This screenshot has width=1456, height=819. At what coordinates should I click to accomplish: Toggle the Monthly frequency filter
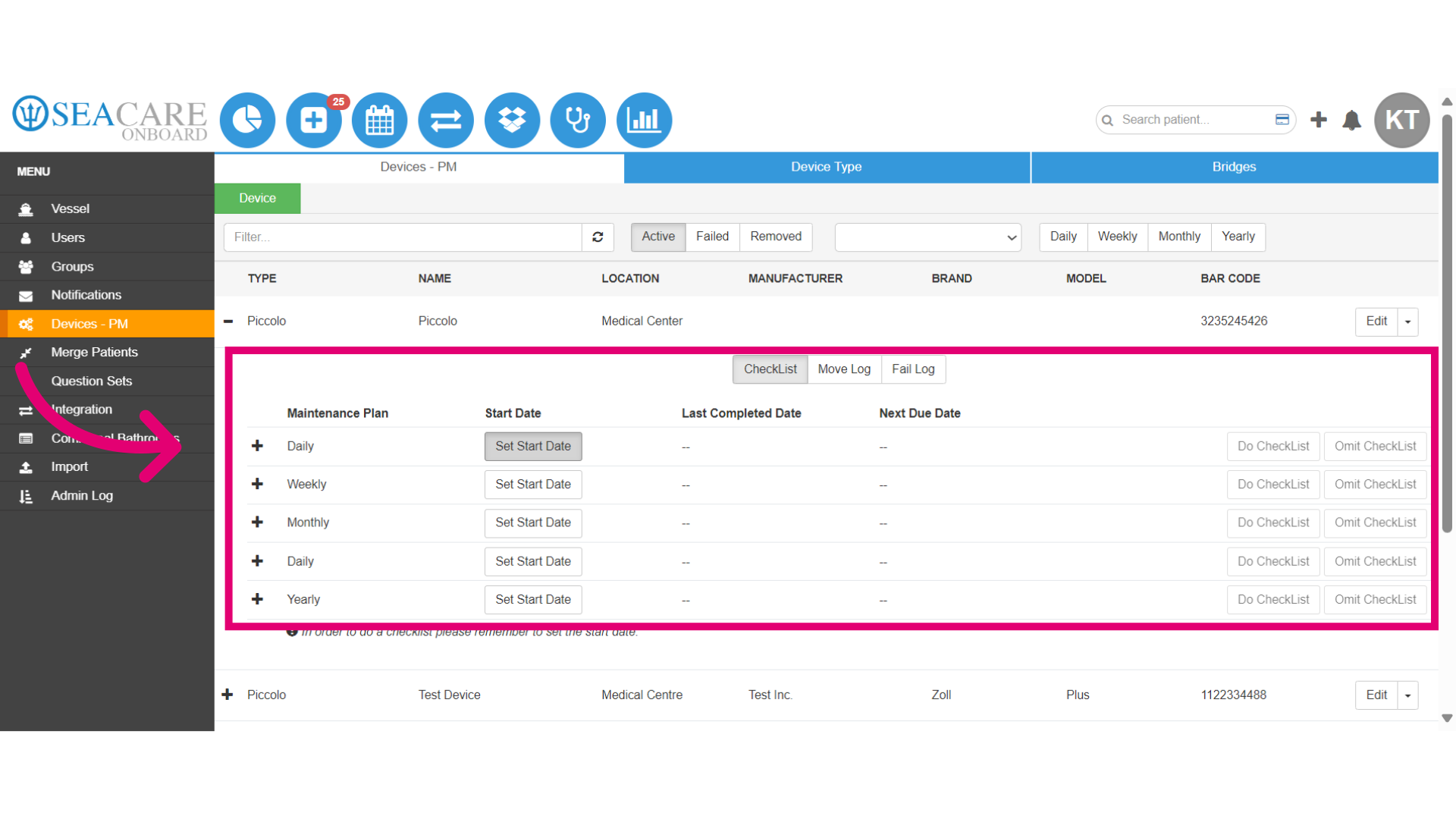(1179, 237)
